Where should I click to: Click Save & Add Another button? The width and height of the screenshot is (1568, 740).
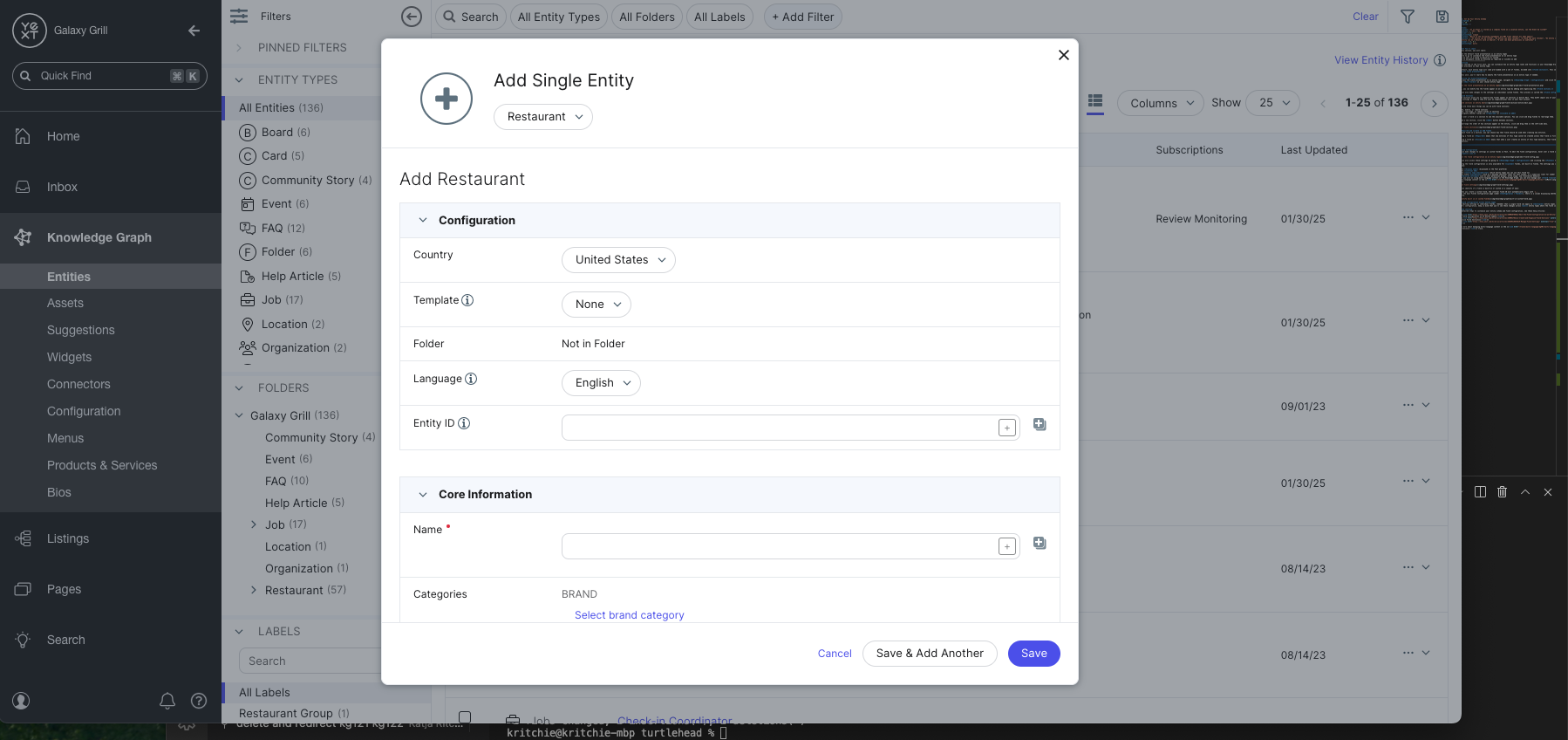click(x=930, y=654)
